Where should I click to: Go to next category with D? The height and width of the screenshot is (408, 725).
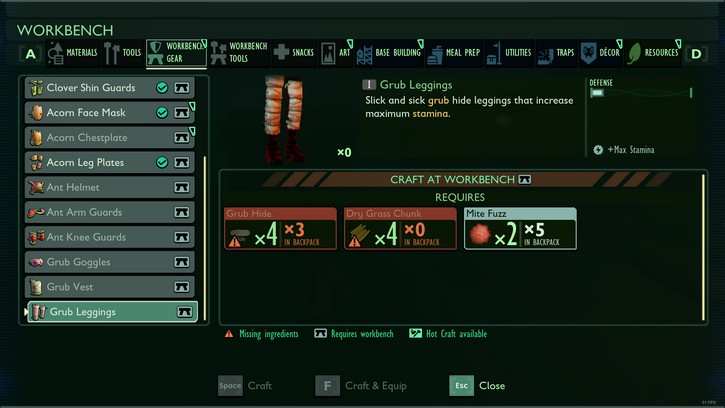click(696, 54)
